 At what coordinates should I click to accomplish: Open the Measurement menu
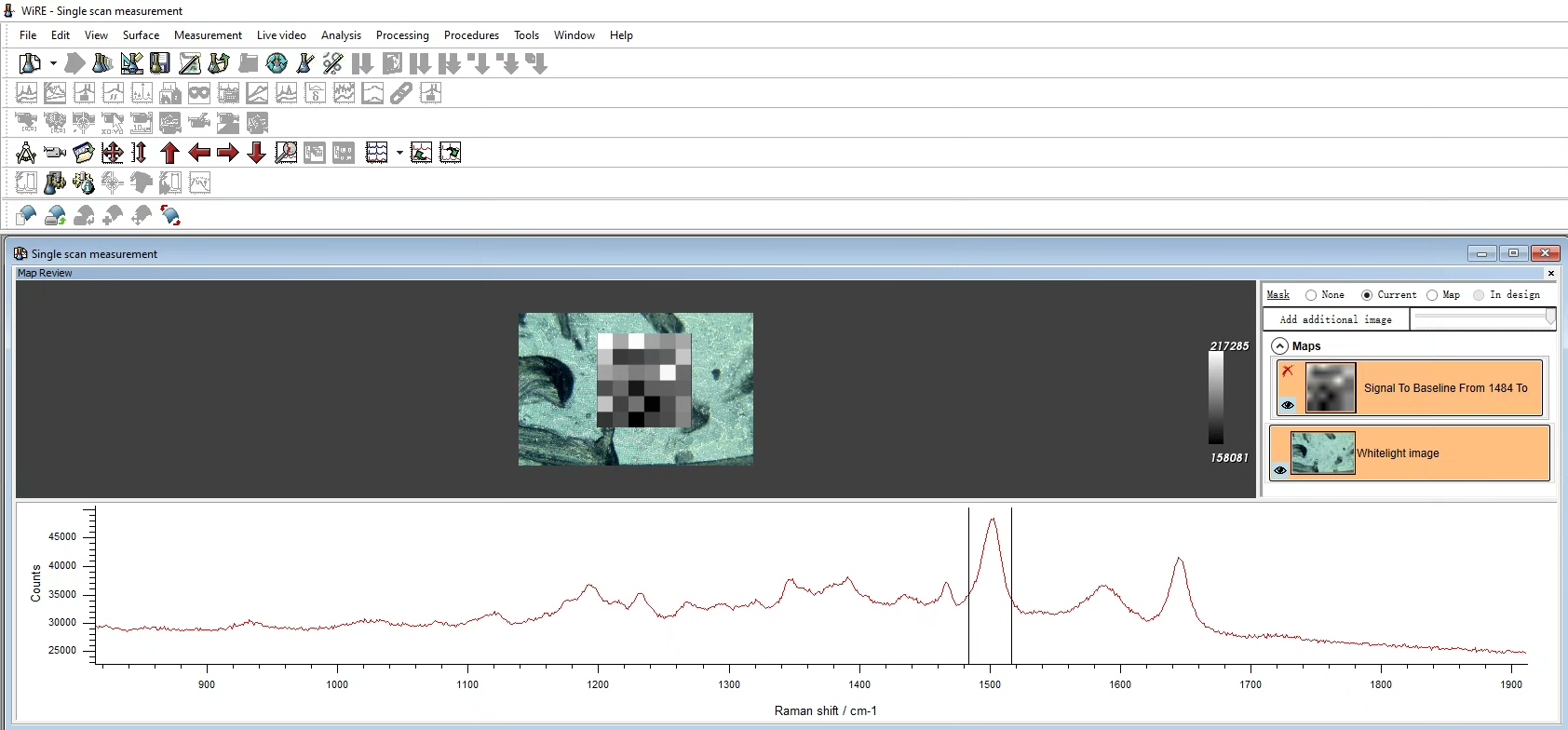coord(208,35)
